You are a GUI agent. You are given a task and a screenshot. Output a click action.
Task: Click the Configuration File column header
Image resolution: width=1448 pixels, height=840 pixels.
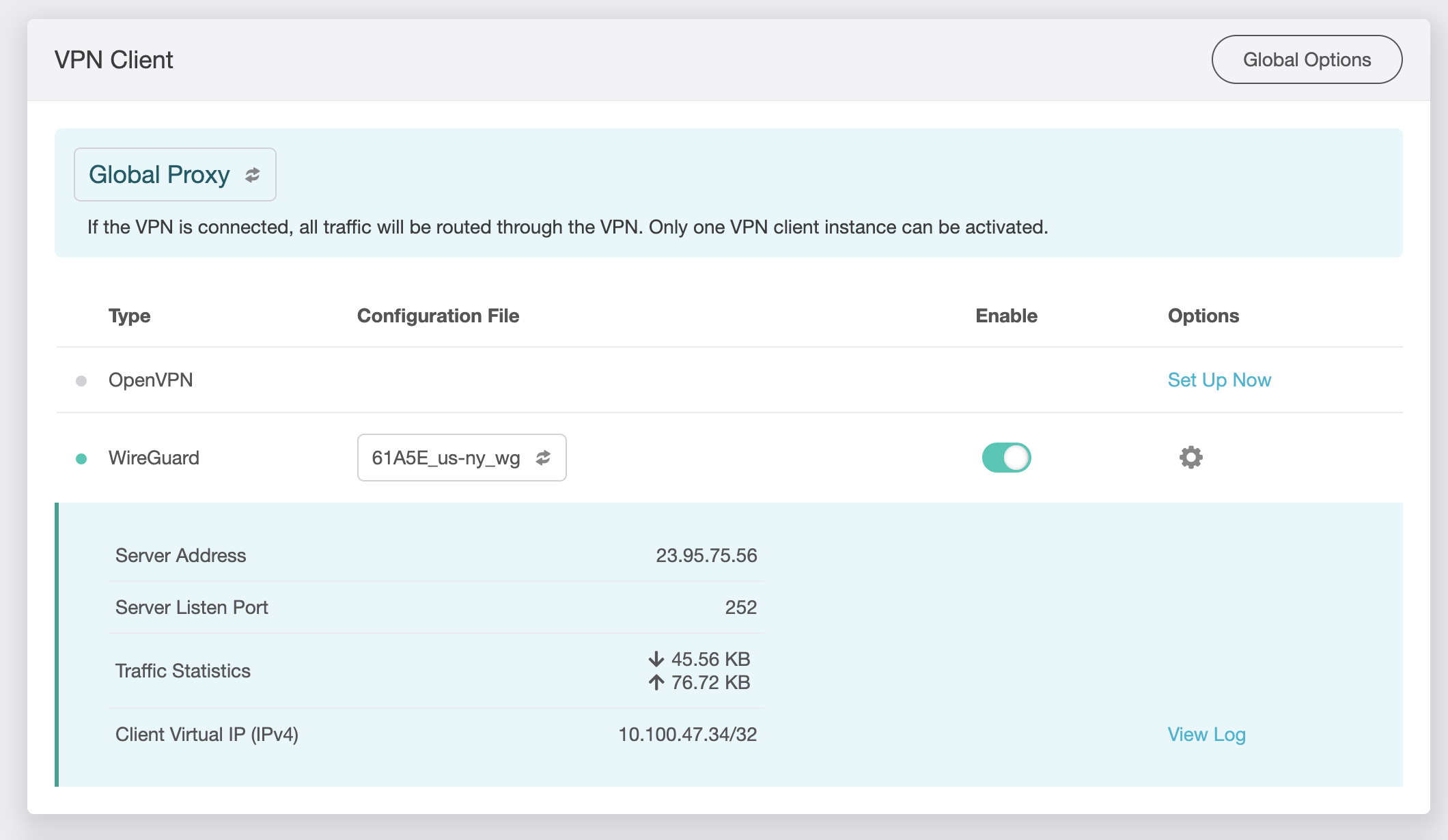point(438,316)
